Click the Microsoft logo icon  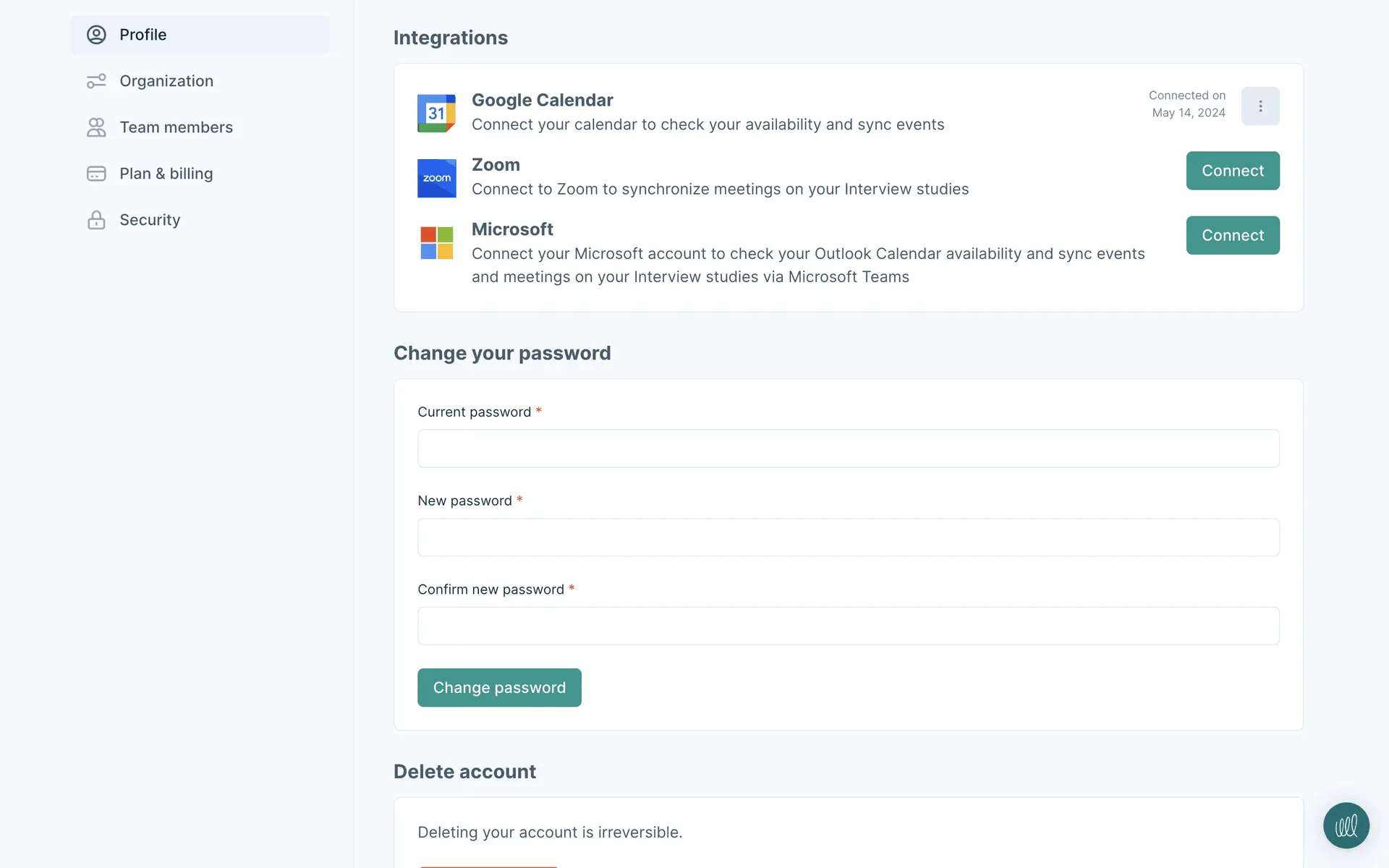436,242
